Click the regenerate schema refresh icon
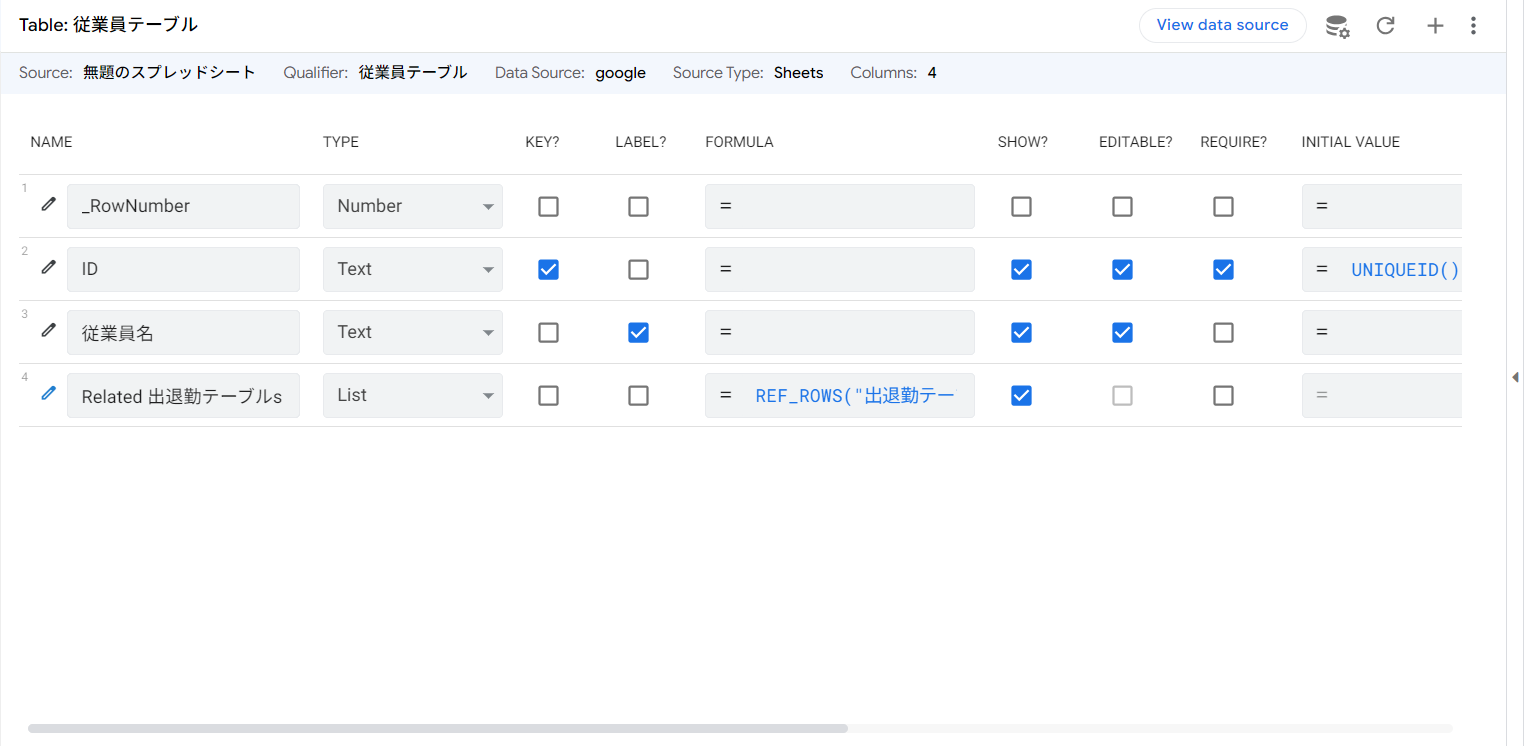Image resolution: width=1540 pixels, height=746 pixels. [1385, 26]
